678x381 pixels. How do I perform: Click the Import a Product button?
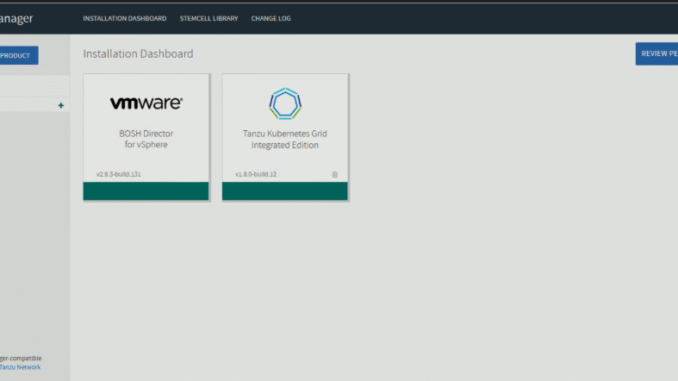(x=19, y=55)
